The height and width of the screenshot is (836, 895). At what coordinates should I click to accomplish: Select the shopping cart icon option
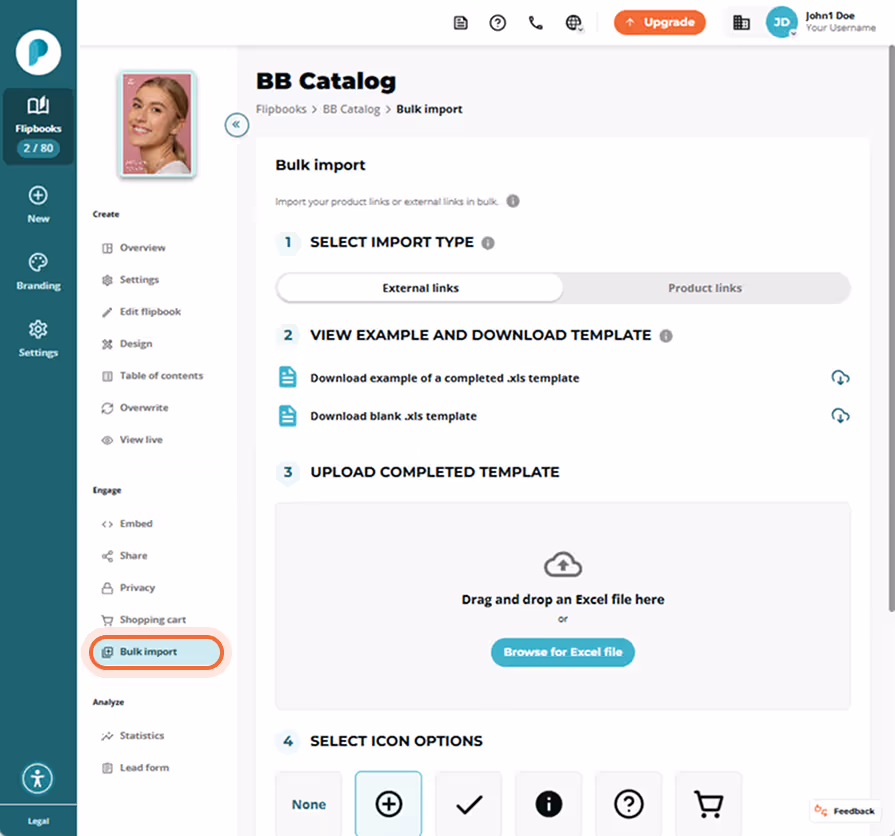coord(708,804)
